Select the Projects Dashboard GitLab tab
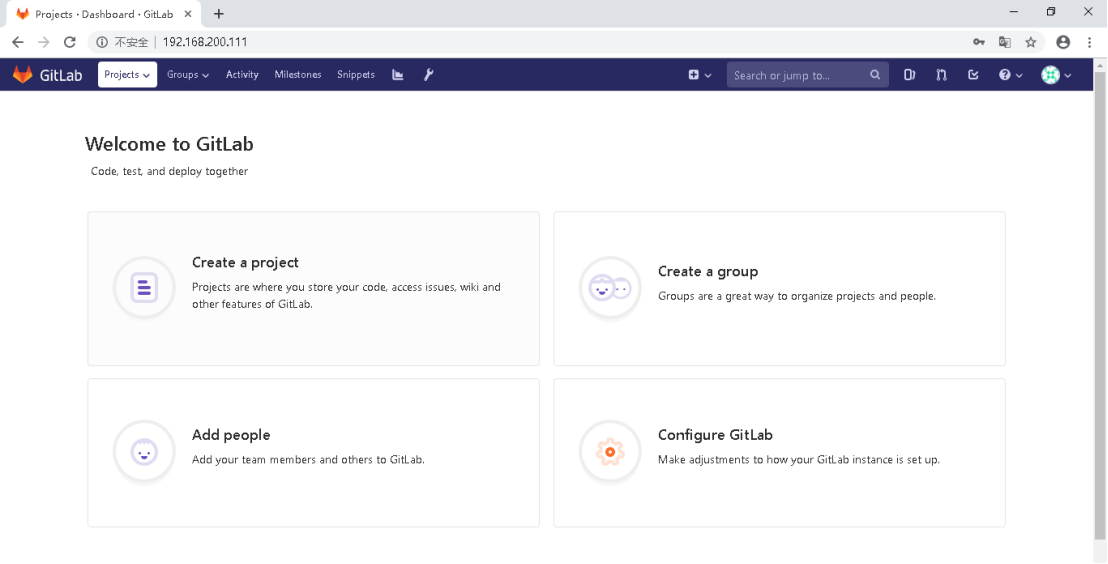Image resolution: width=1108 pixels, height=564 pixels. coord(103,14)
